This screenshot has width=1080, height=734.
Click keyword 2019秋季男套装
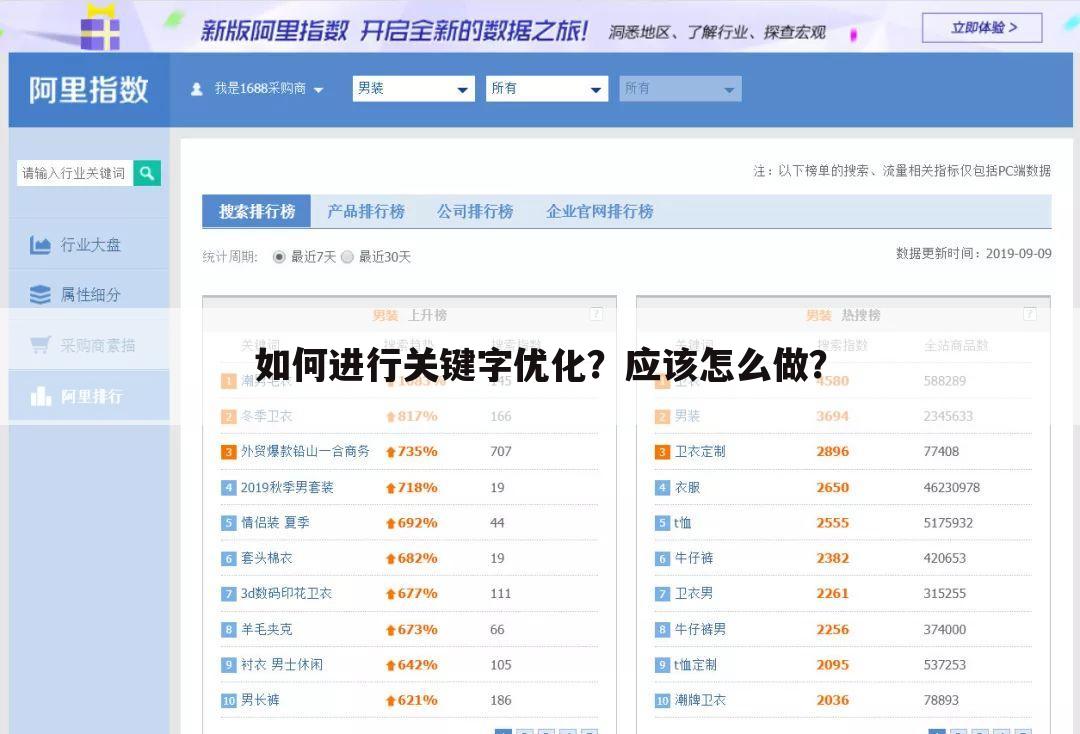(x=287, y=487)
